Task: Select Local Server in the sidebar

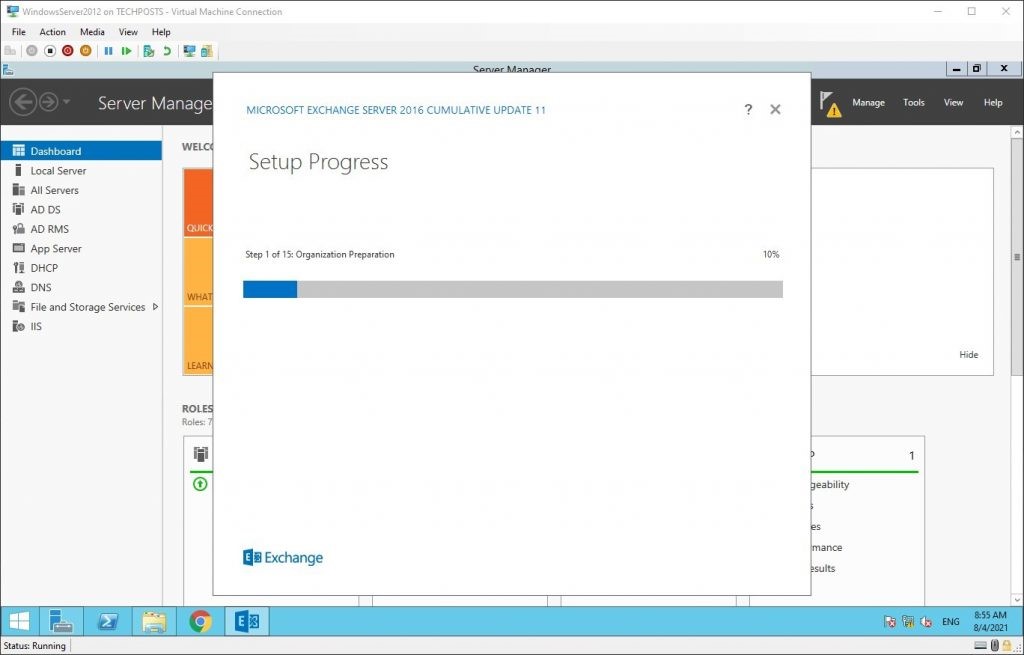Action: tap(58, 171)
